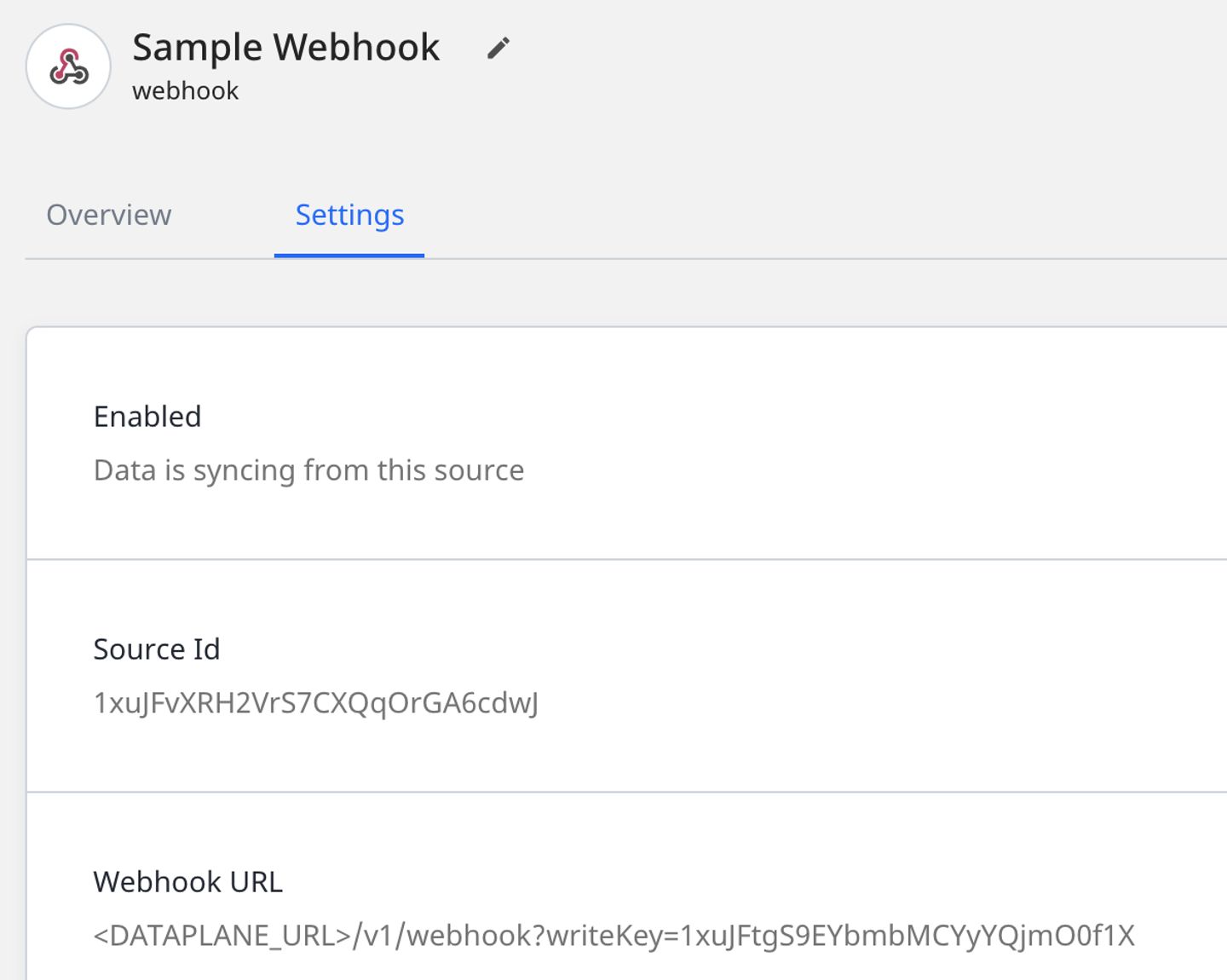This screenshot has height=980, width=1227.
Task: Switch to the Overview tab
Action: coord(109,216)
